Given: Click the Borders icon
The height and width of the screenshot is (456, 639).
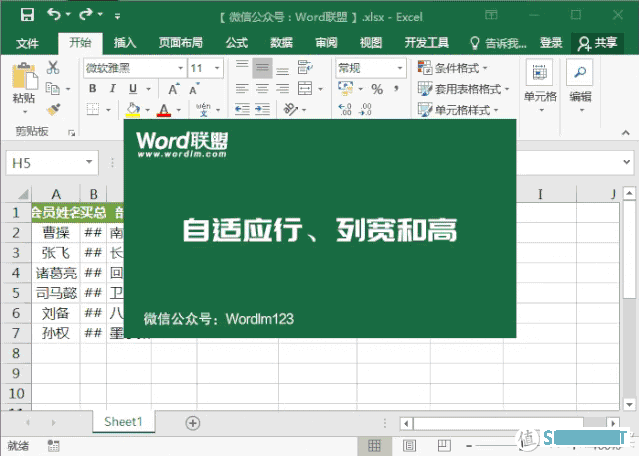Looking at the screenshot, I should (x=93, y=109).
